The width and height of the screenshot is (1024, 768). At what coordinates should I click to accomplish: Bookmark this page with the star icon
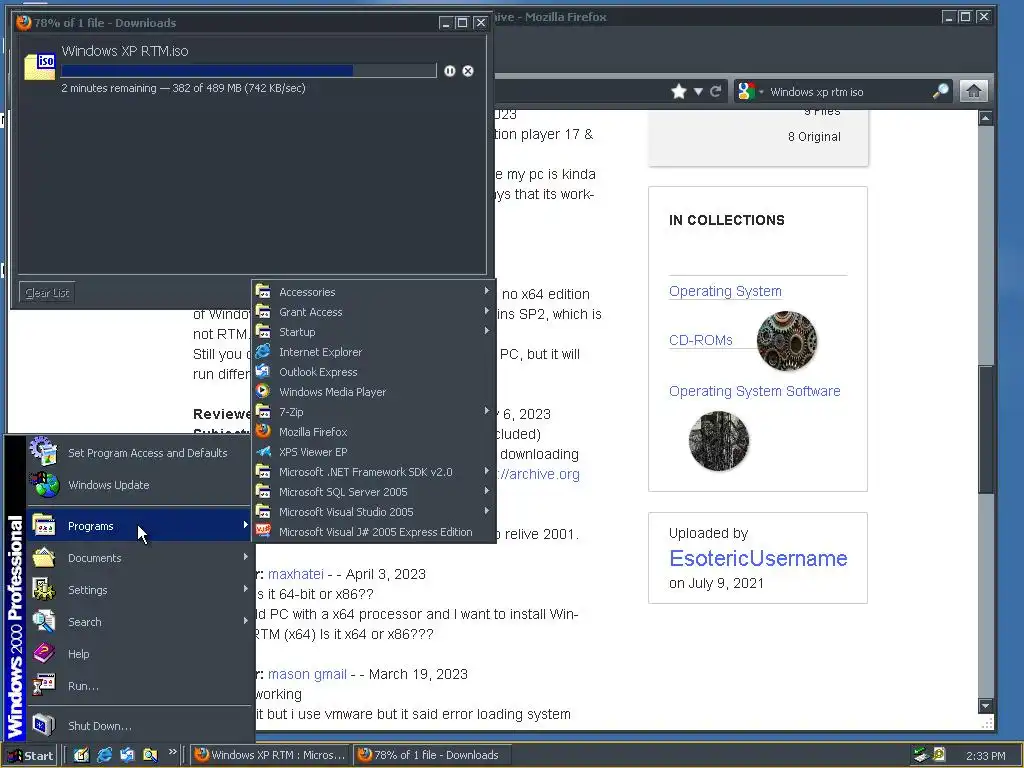point(679,91)
